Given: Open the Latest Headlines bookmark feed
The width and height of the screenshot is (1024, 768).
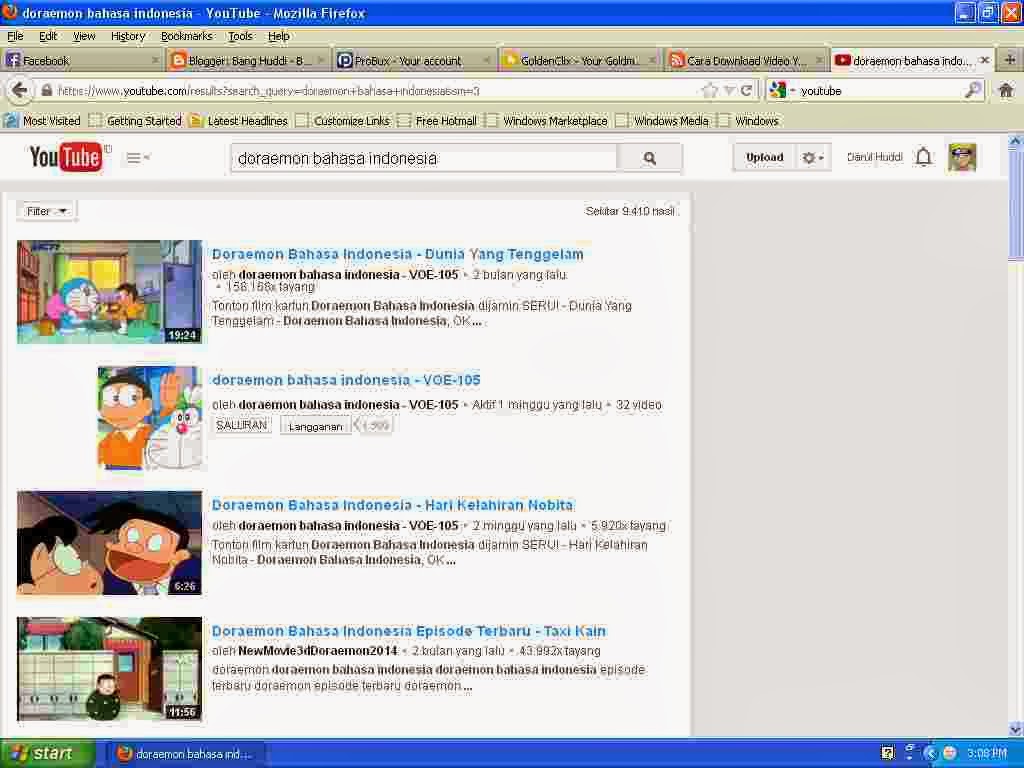Looking at the screenshot, I should 239,121.
